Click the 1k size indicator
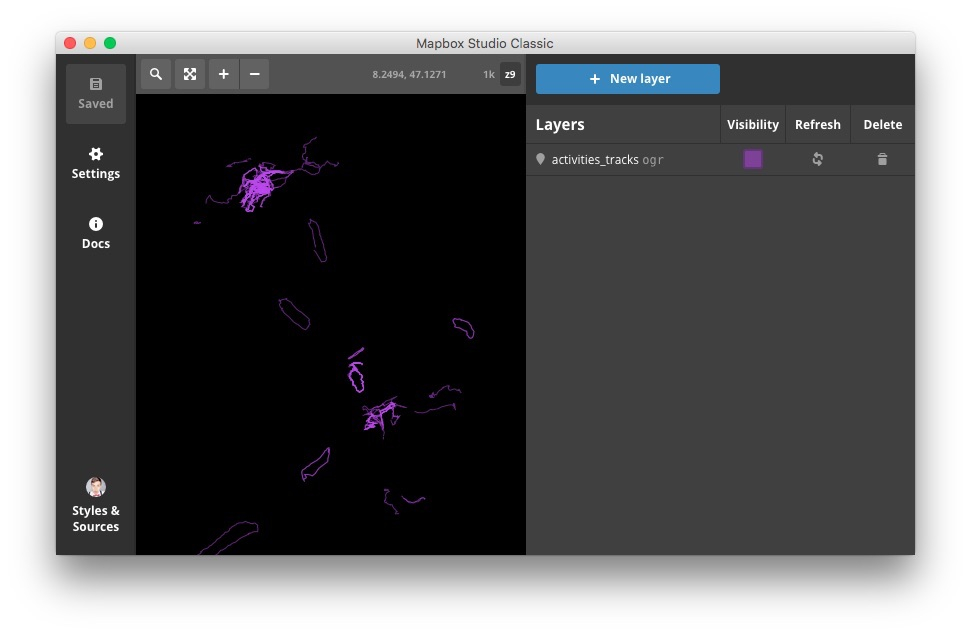This screenshot has width=971, height=635. coord(489,75)
